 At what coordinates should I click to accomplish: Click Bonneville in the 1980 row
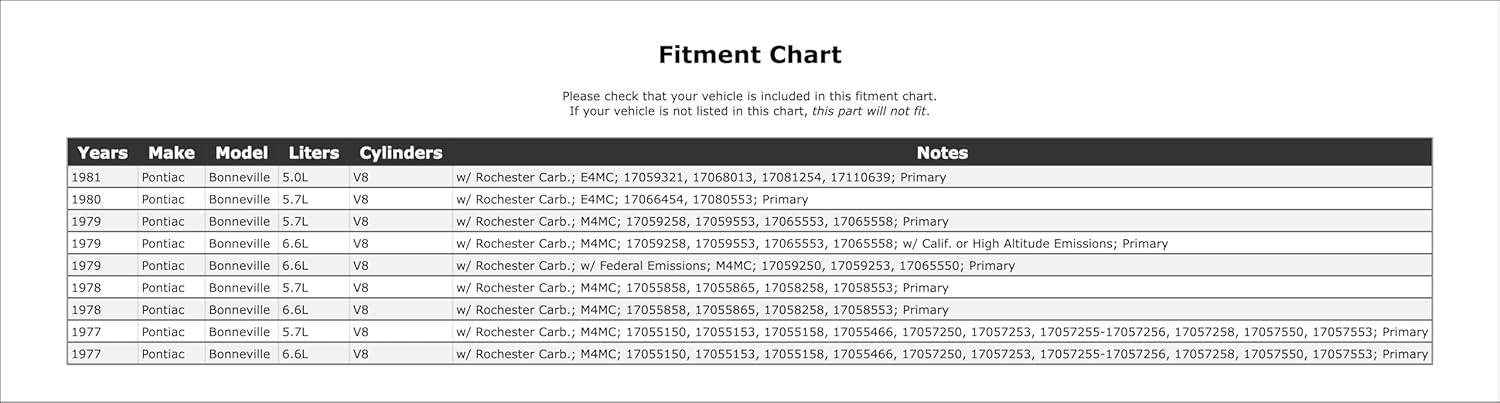(239, 199)
